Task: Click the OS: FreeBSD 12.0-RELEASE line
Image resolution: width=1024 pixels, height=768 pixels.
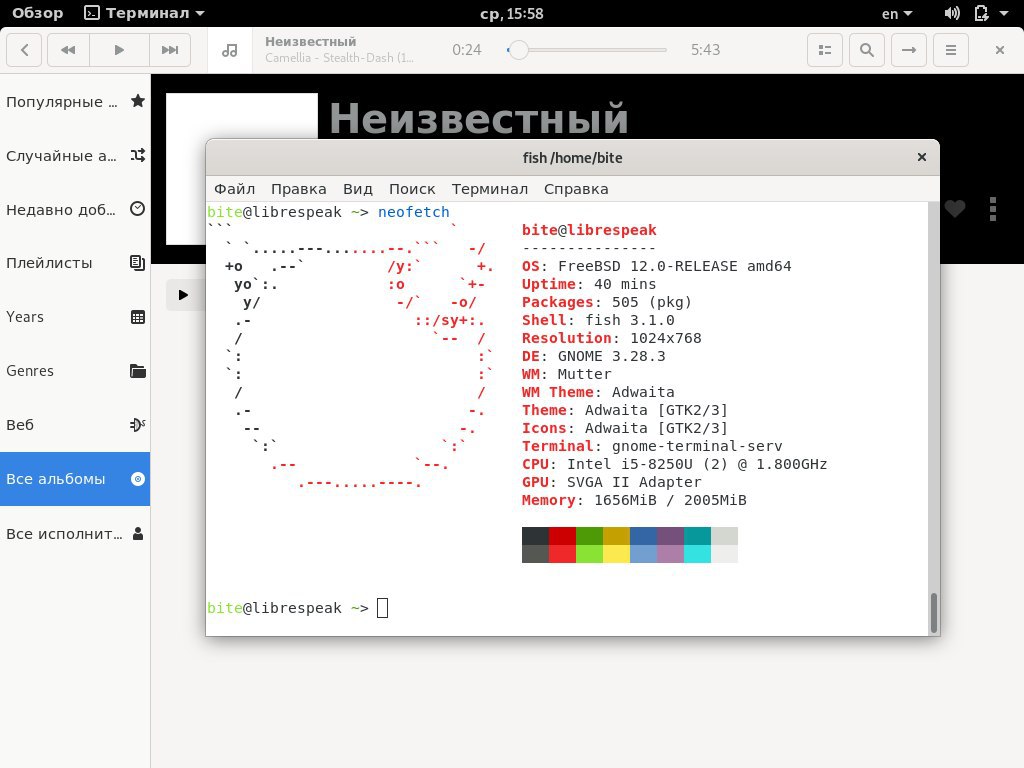Action: [656, 266]
